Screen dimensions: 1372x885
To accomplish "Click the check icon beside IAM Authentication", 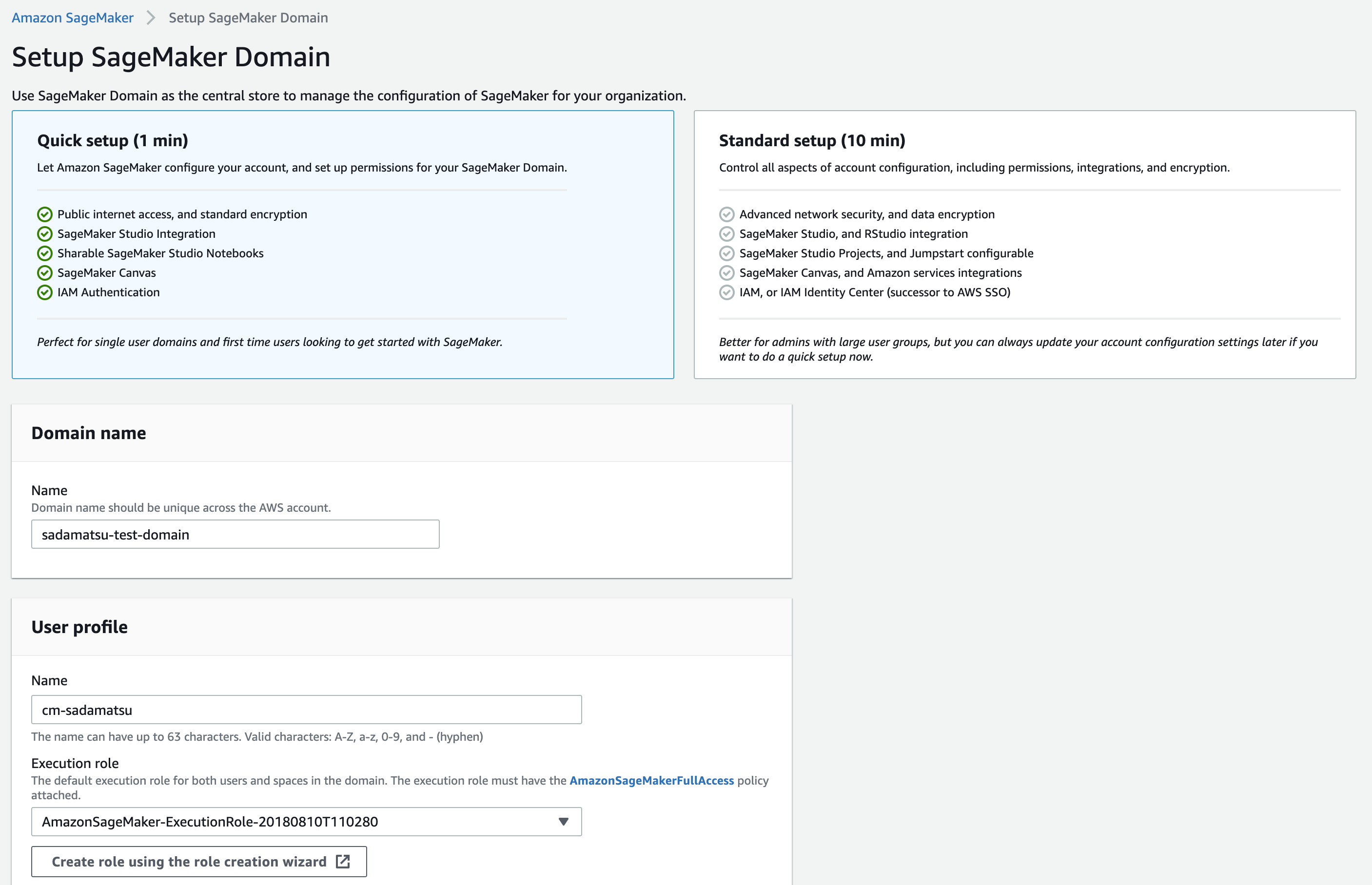I will [45, 292].
